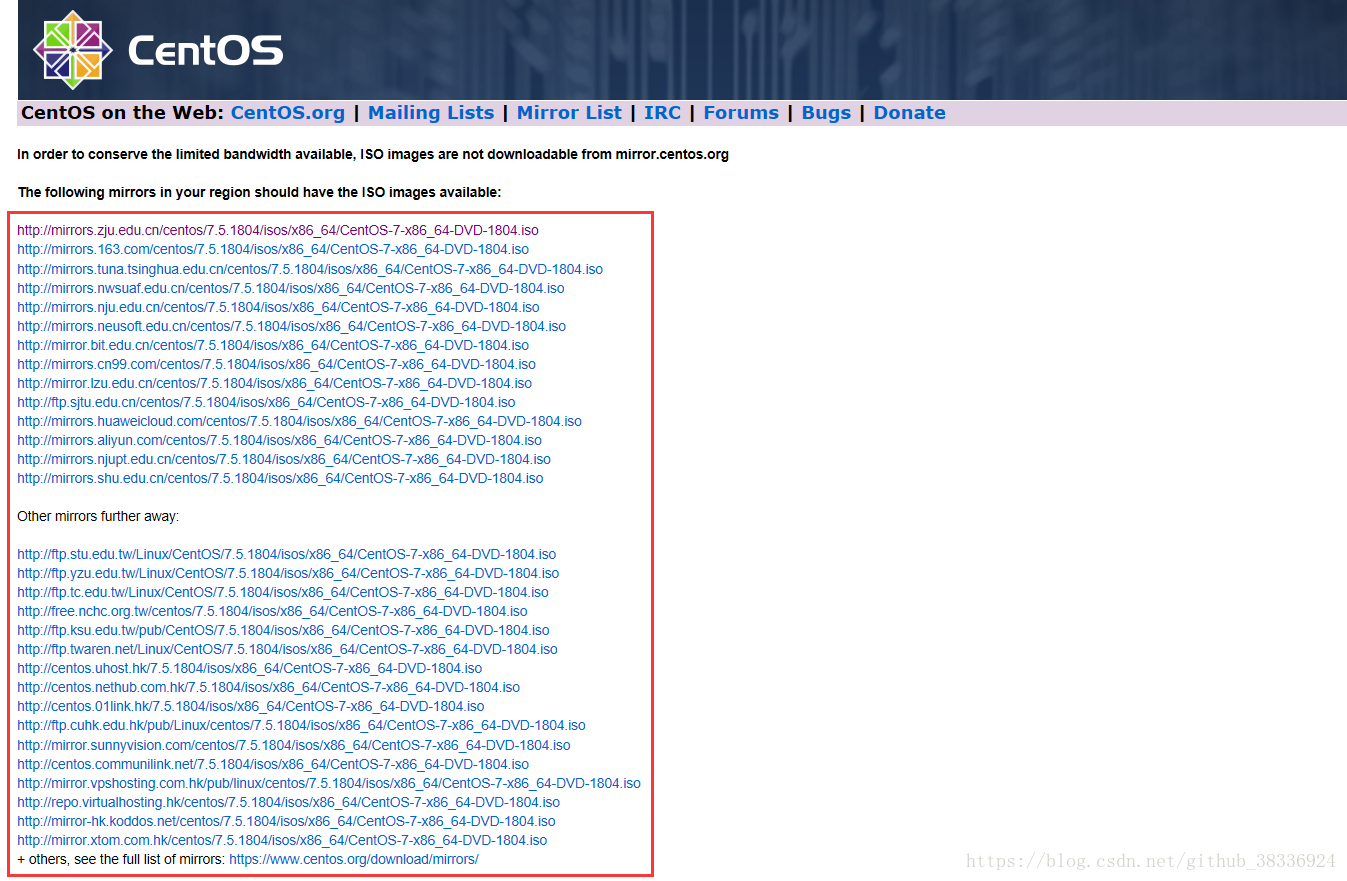Viewport: 1347px width, 881px height.
Task: Open the IRC link
Action: click(662, 113)
